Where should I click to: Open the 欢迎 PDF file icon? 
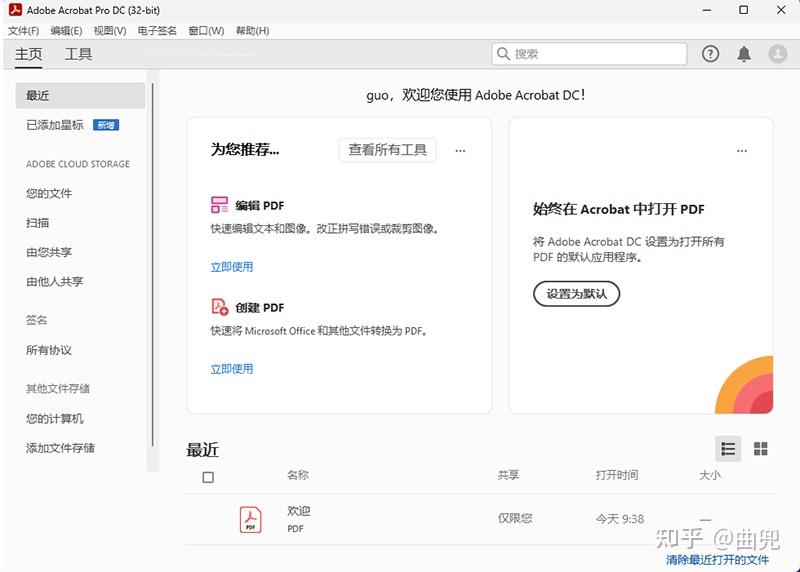point(251,519)
